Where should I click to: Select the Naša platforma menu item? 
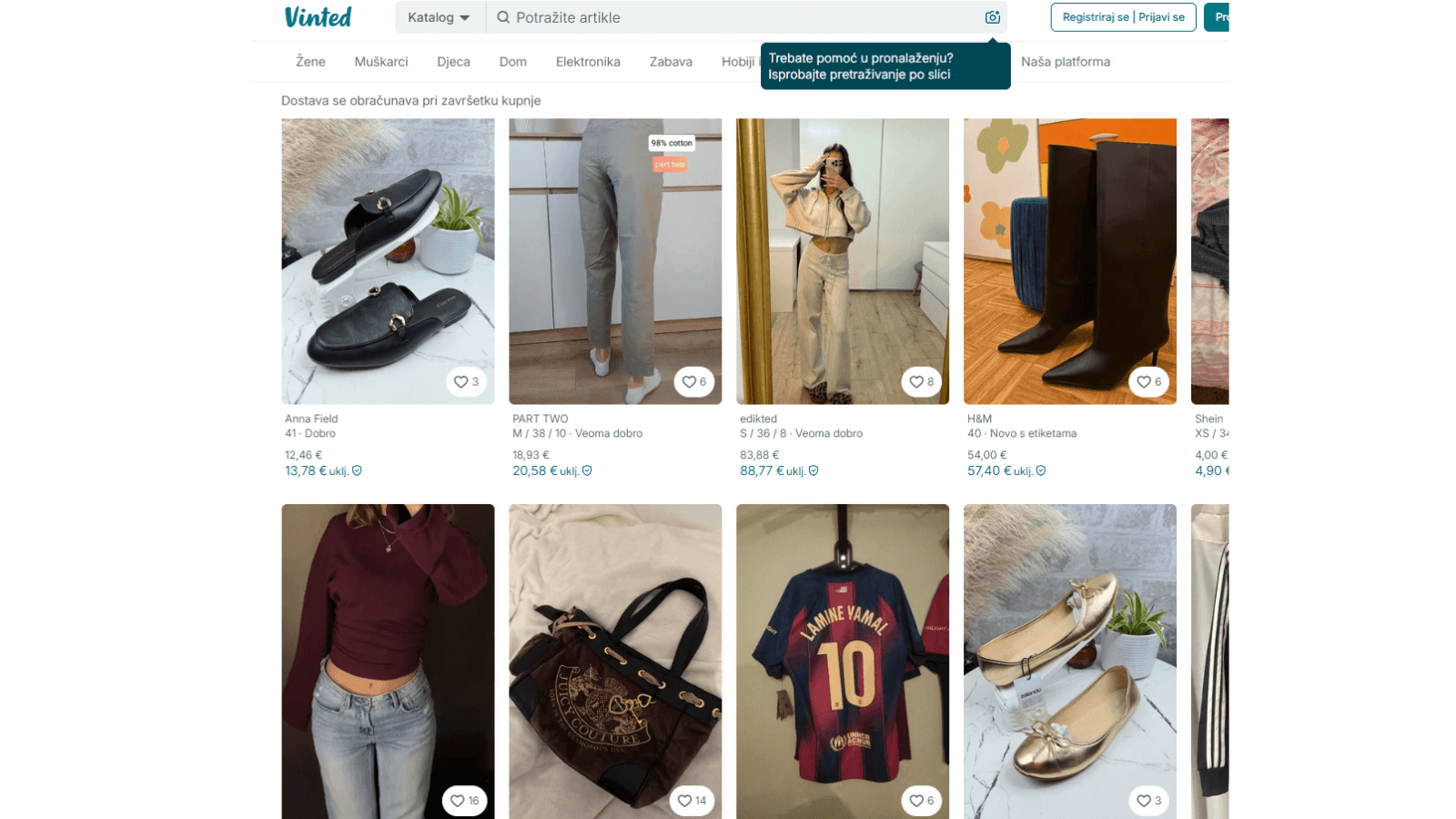pos(1065,62)
